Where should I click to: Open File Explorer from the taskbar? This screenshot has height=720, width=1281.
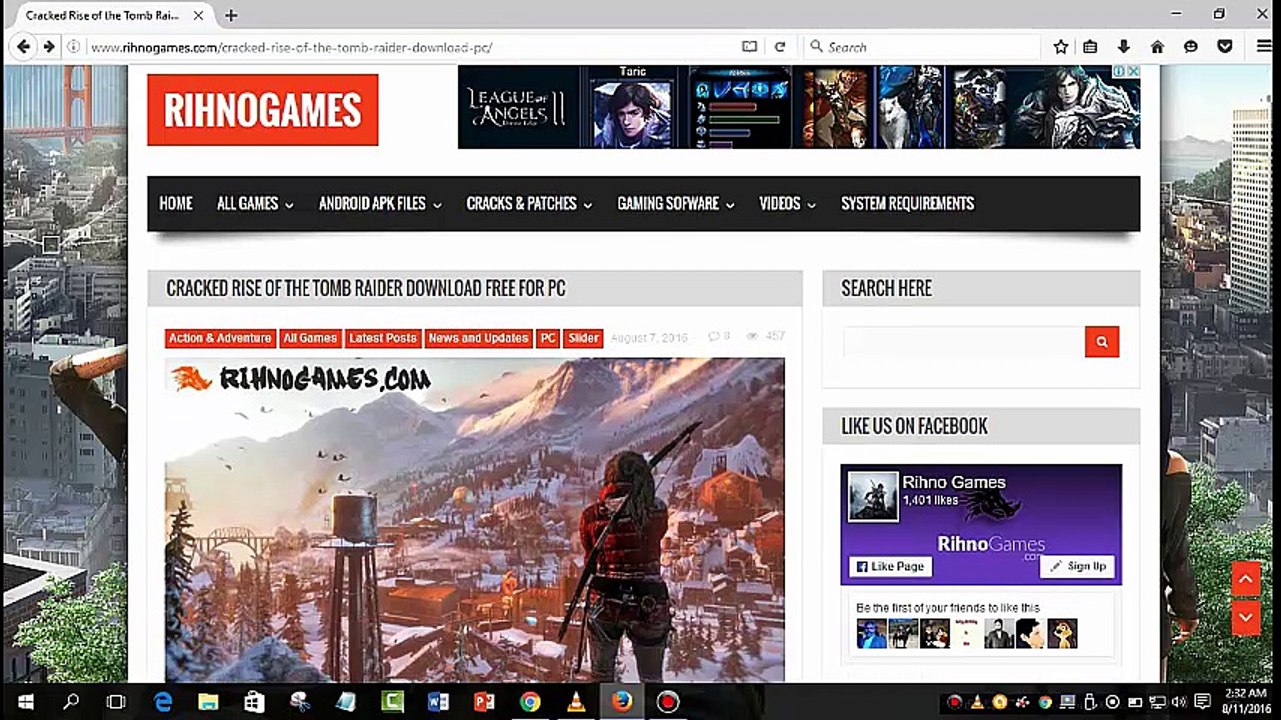tap(208, 702)
